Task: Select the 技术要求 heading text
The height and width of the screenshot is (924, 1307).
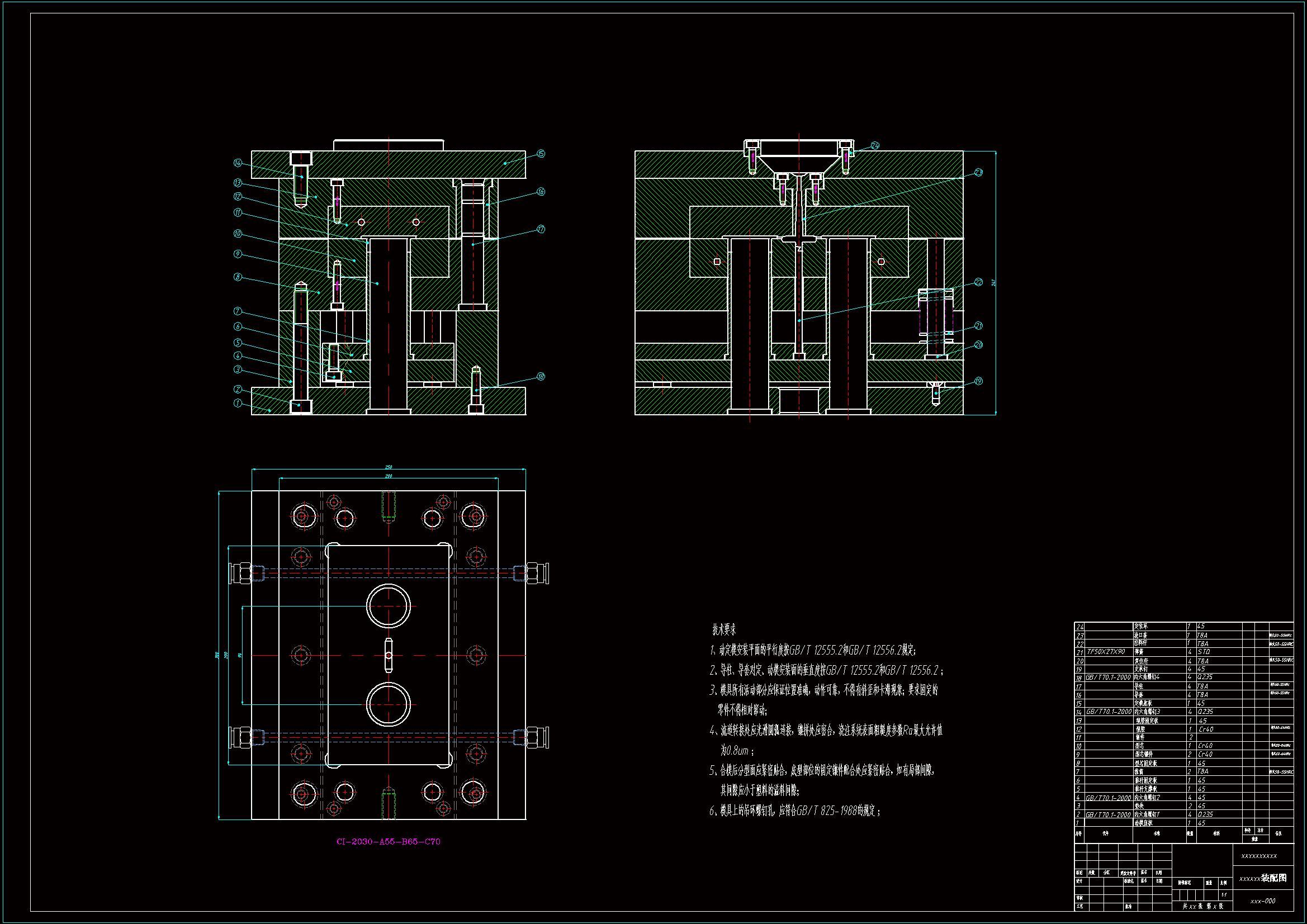Action: [x=723, y=630]
